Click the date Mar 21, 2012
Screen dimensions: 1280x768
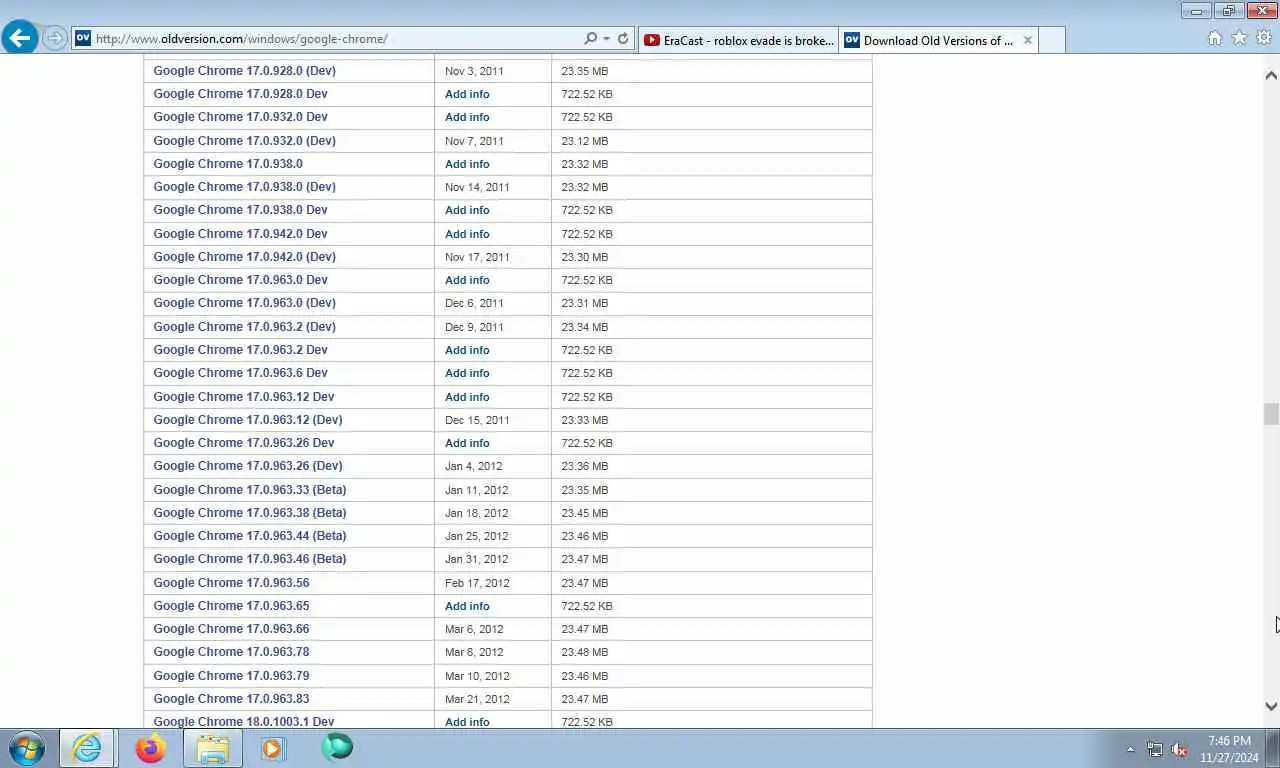[477, 699]
